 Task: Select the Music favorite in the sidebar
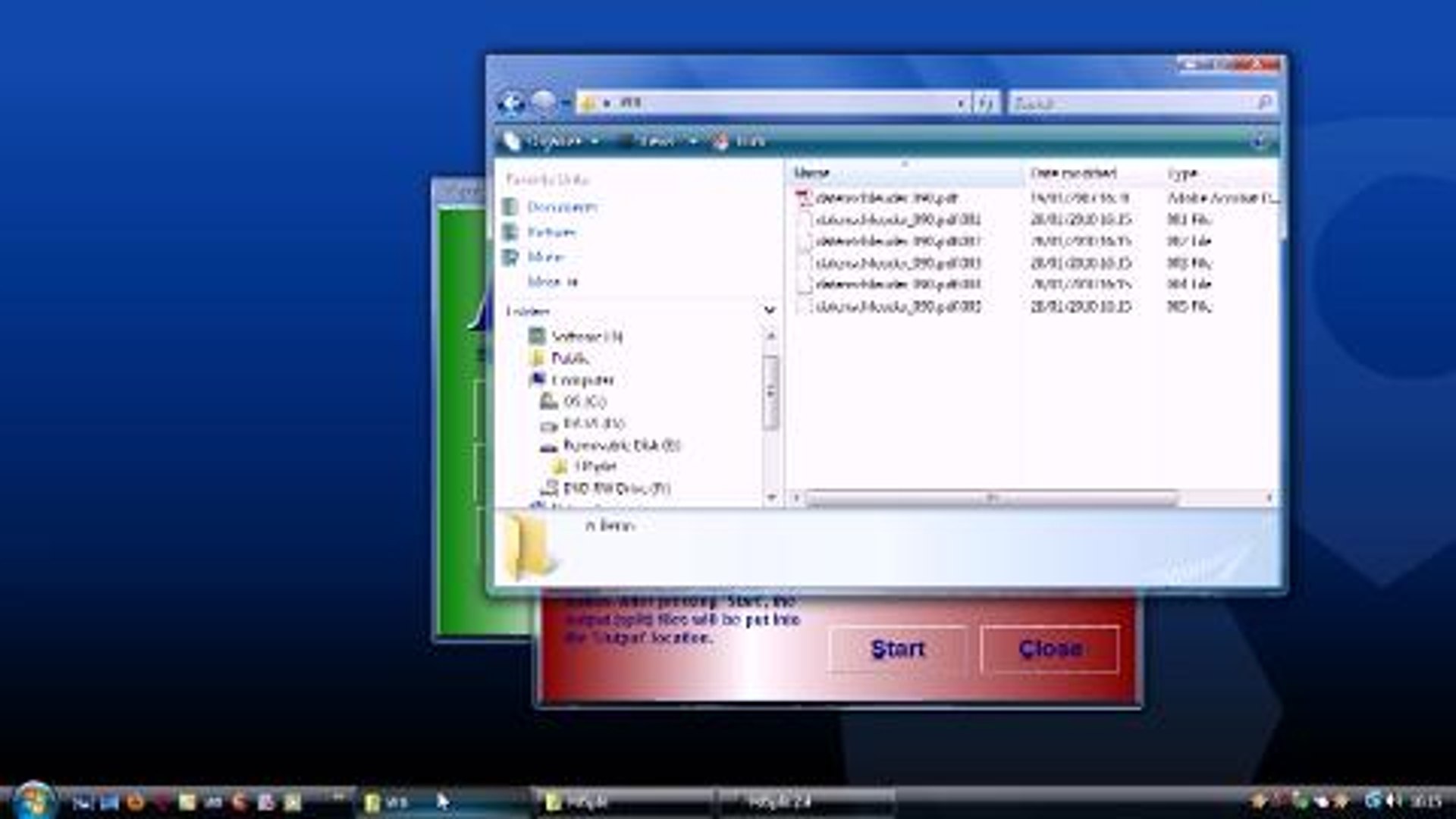(x=546, y=256)
